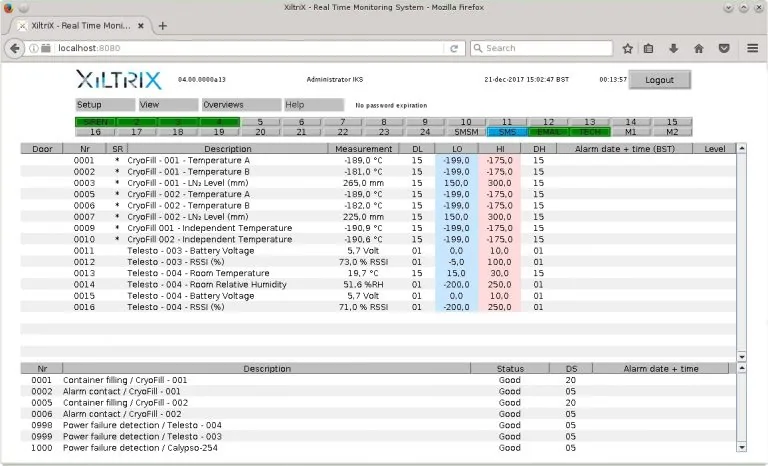This screenshot has width=768, height=466.
Task: Click the M1 button
Action: click(630, 132)
